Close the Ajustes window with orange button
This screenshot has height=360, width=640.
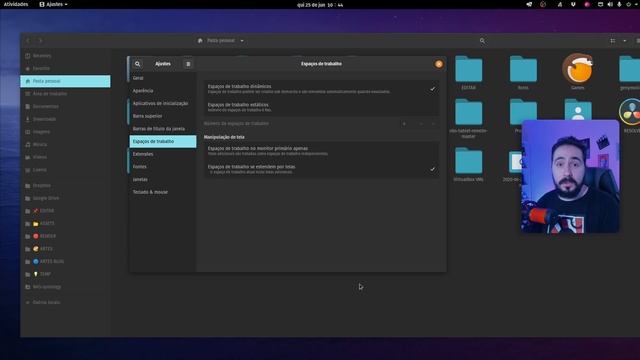point(439,64)
